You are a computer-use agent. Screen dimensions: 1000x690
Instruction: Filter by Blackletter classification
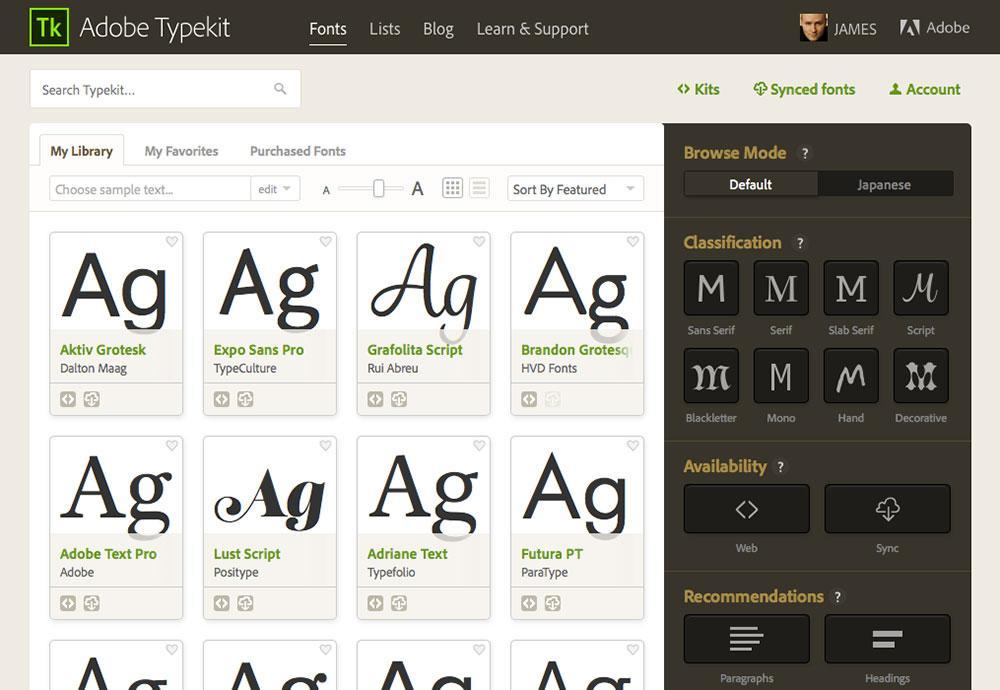coord(711,376)
